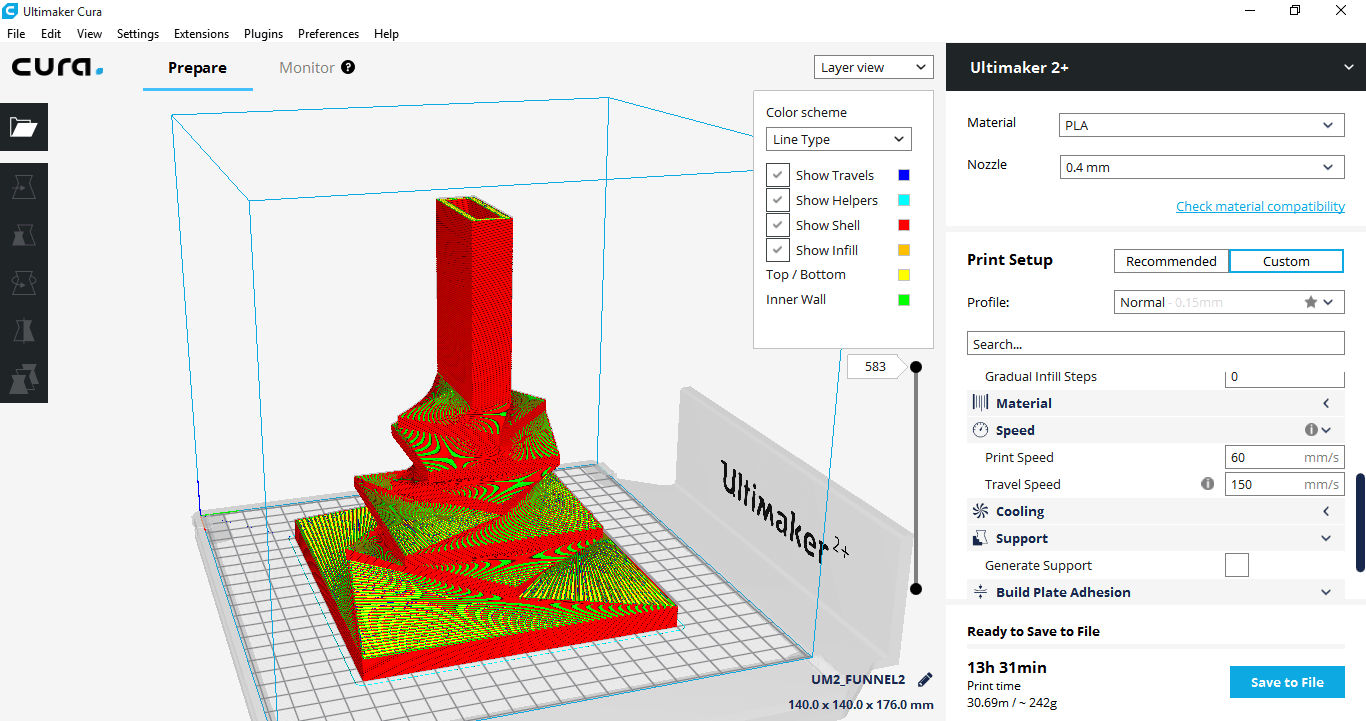
Task: Click the Support section icon
Action: [980, 538]
